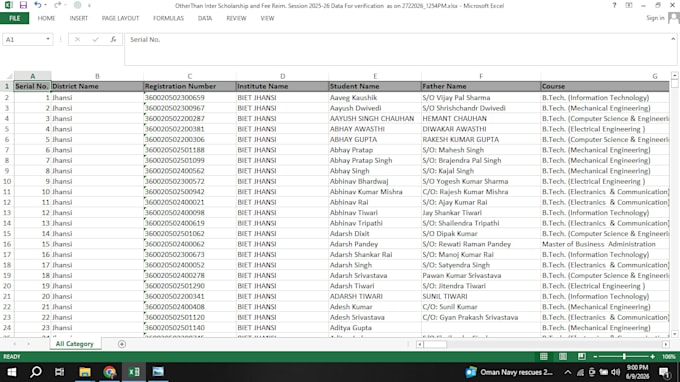The width and height of the screenshot is (680, 382).
Task: Select cell SUNIL TIWARI
Action: point(481,296)
